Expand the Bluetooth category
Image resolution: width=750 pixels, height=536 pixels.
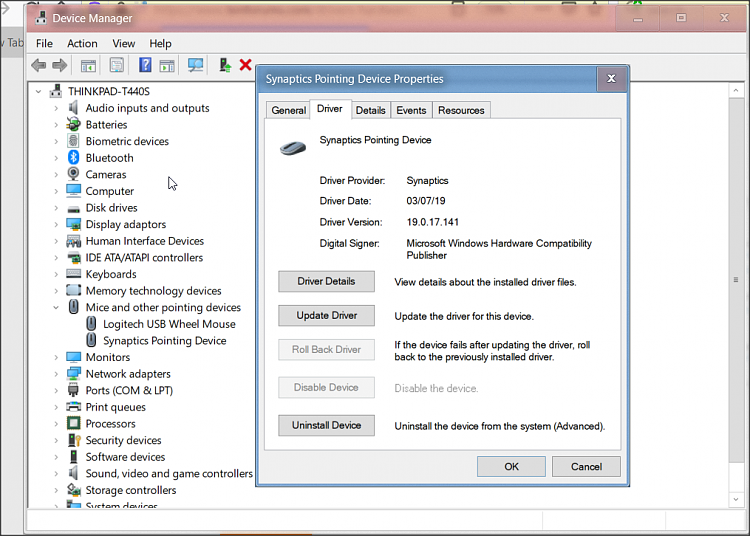(x=56, y=158)
